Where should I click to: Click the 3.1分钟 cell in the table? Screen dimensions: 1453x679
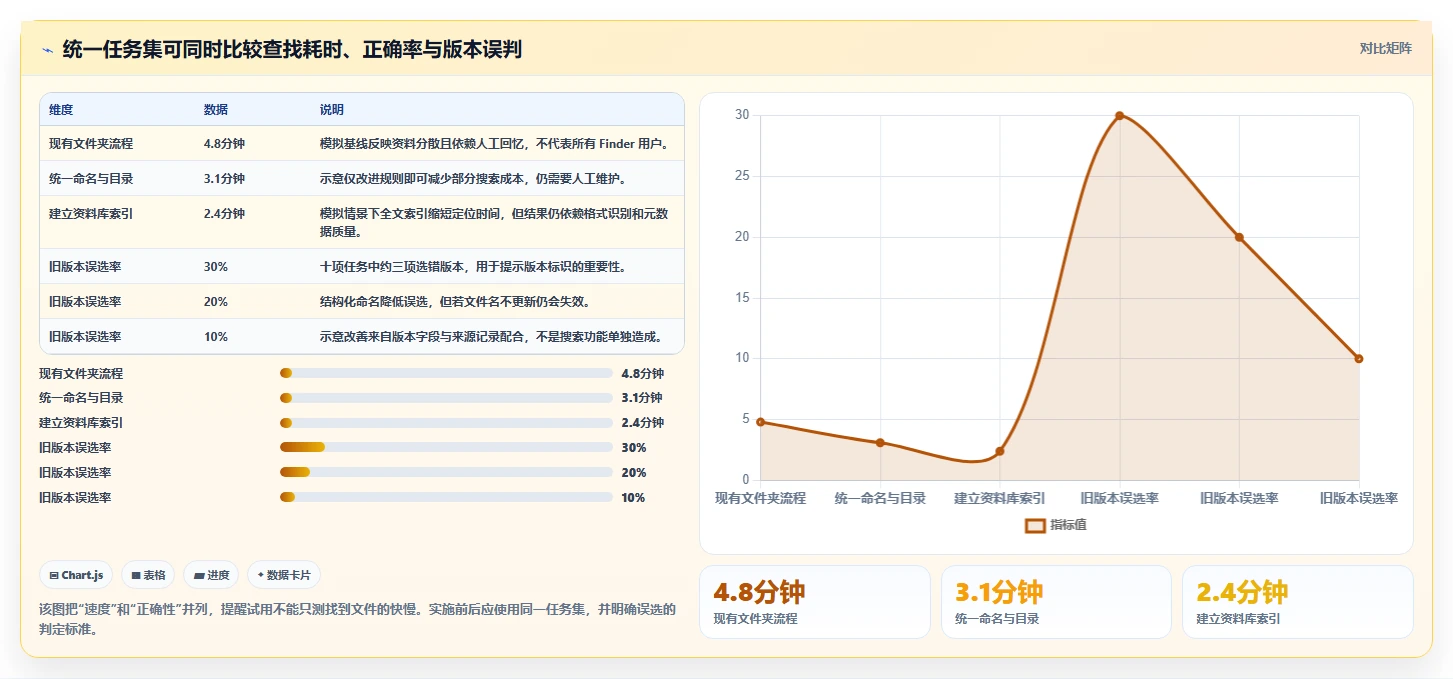pyautogui.click(x=224, y=178)
